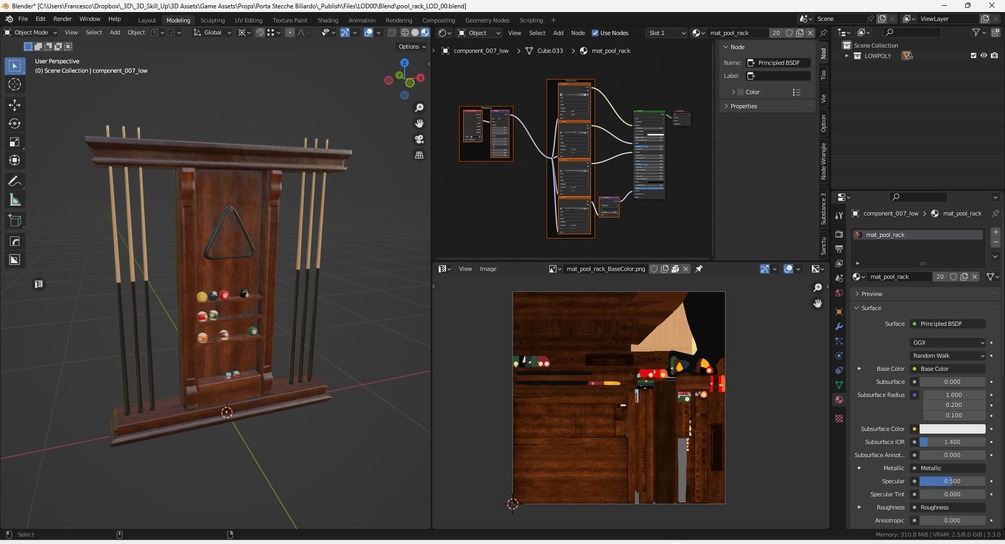Select the Rotate tool
The image size is (1005, 544).
pyautogui.click(x=15, y=123)
